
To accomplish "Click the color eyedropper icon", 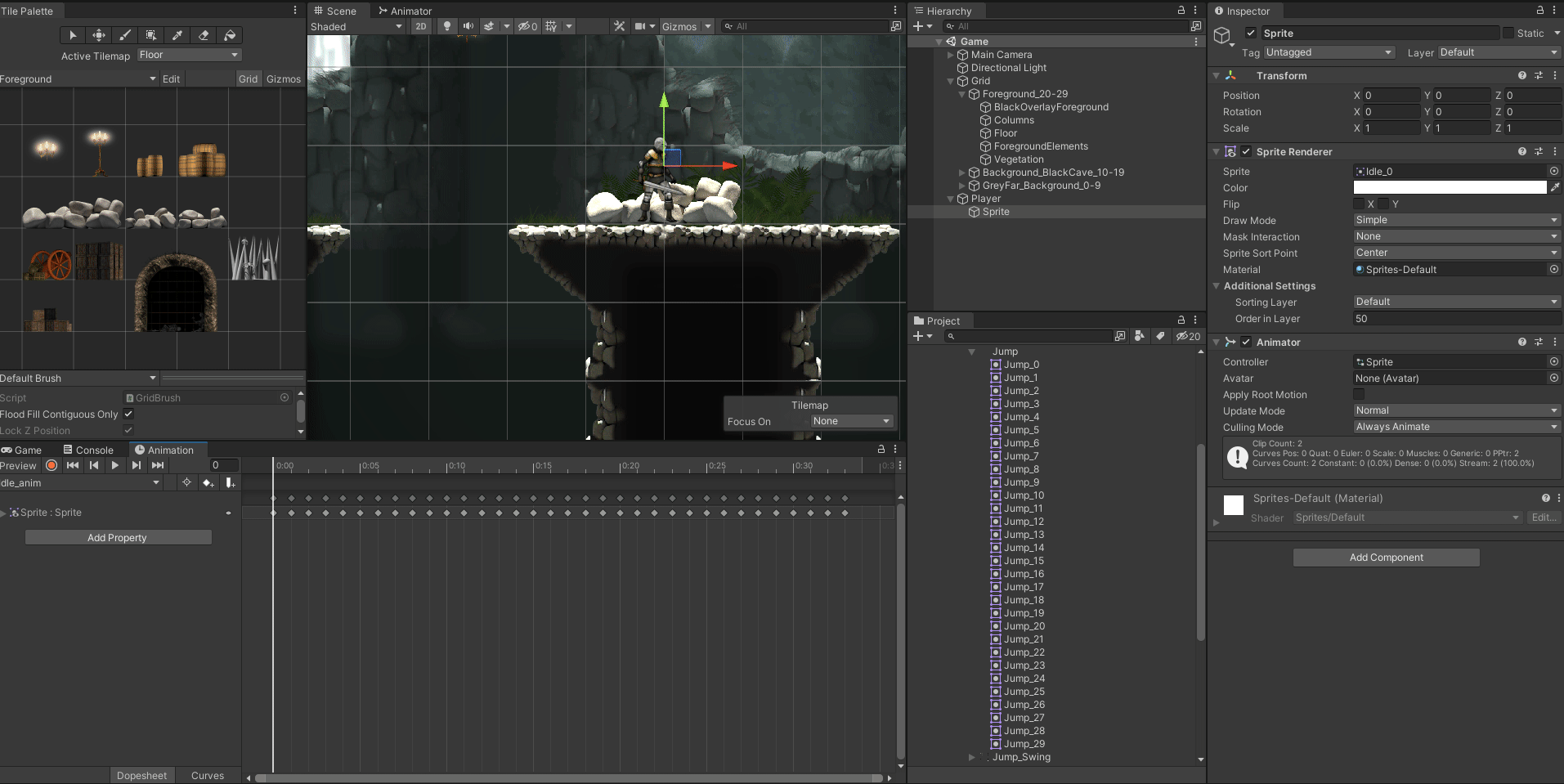I will coord(1555,187).
